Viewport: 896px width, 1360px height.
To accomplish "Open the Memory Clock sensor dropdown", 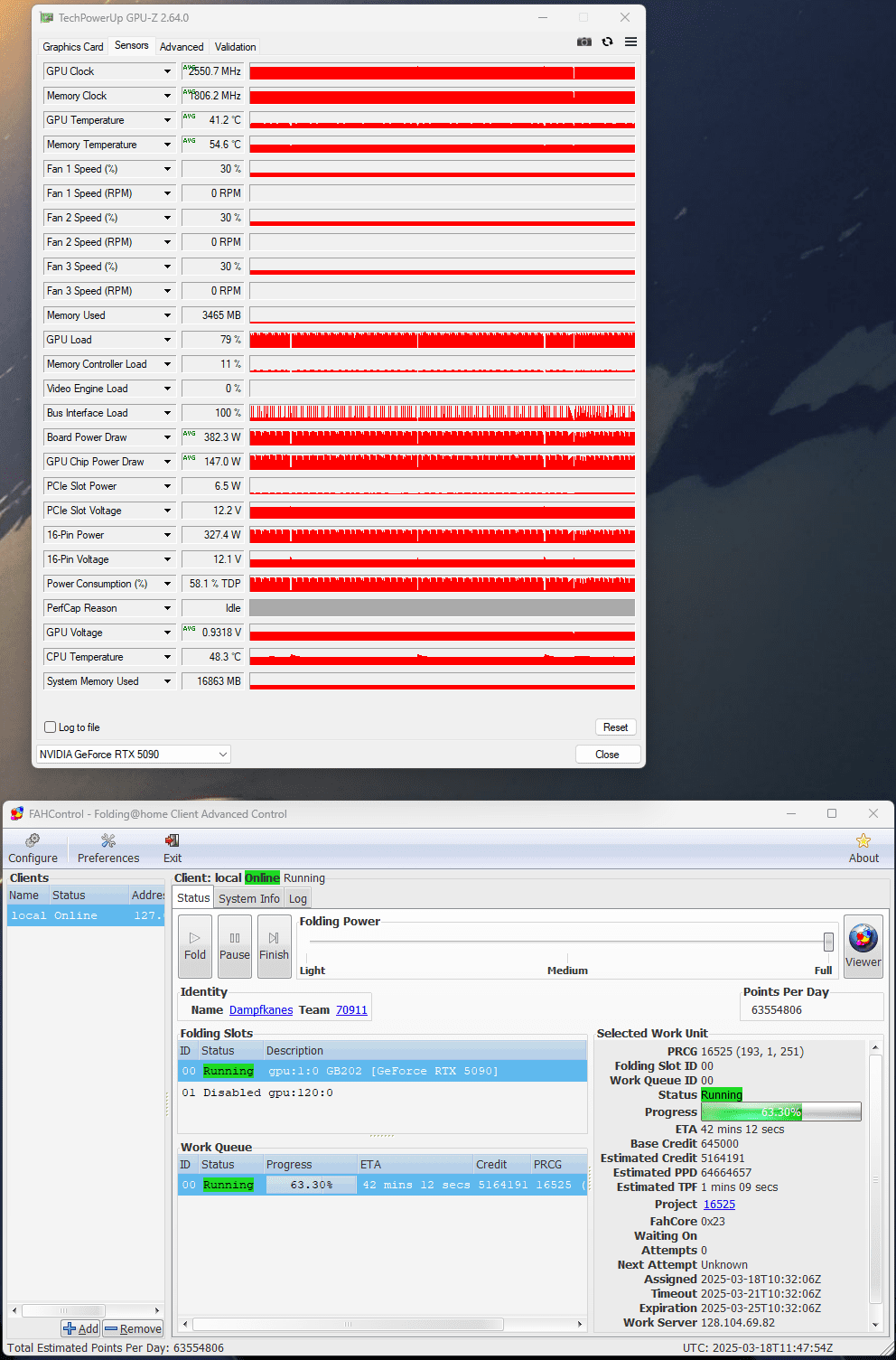I will tap(167, 96).
